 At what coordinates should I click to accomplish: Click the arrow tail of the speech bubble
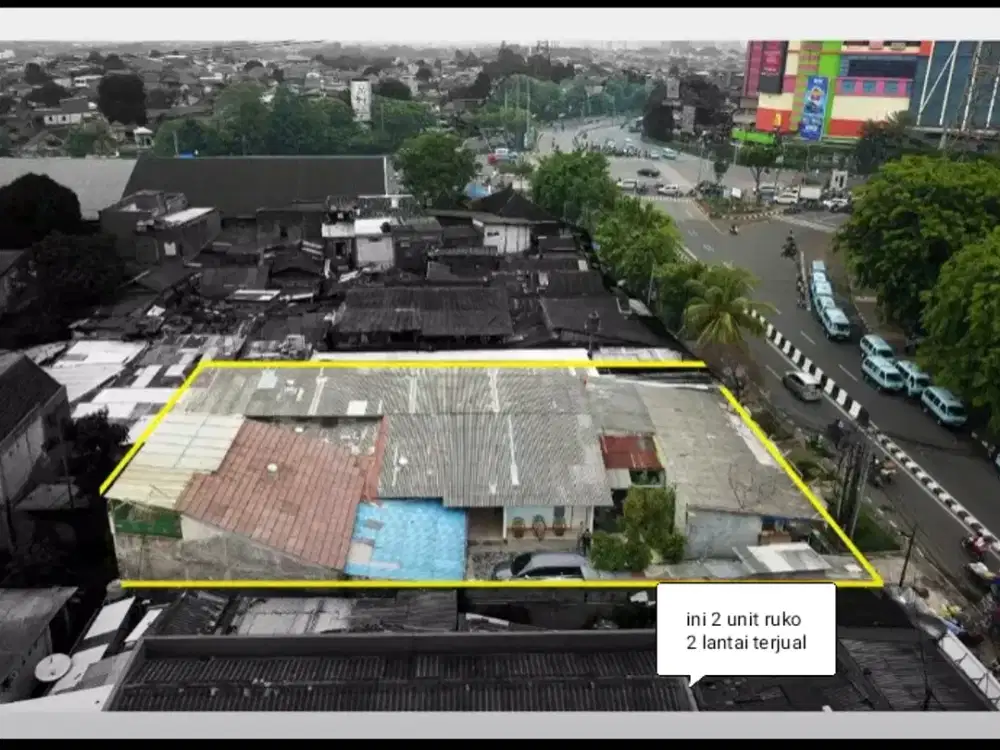coord(695,682)
